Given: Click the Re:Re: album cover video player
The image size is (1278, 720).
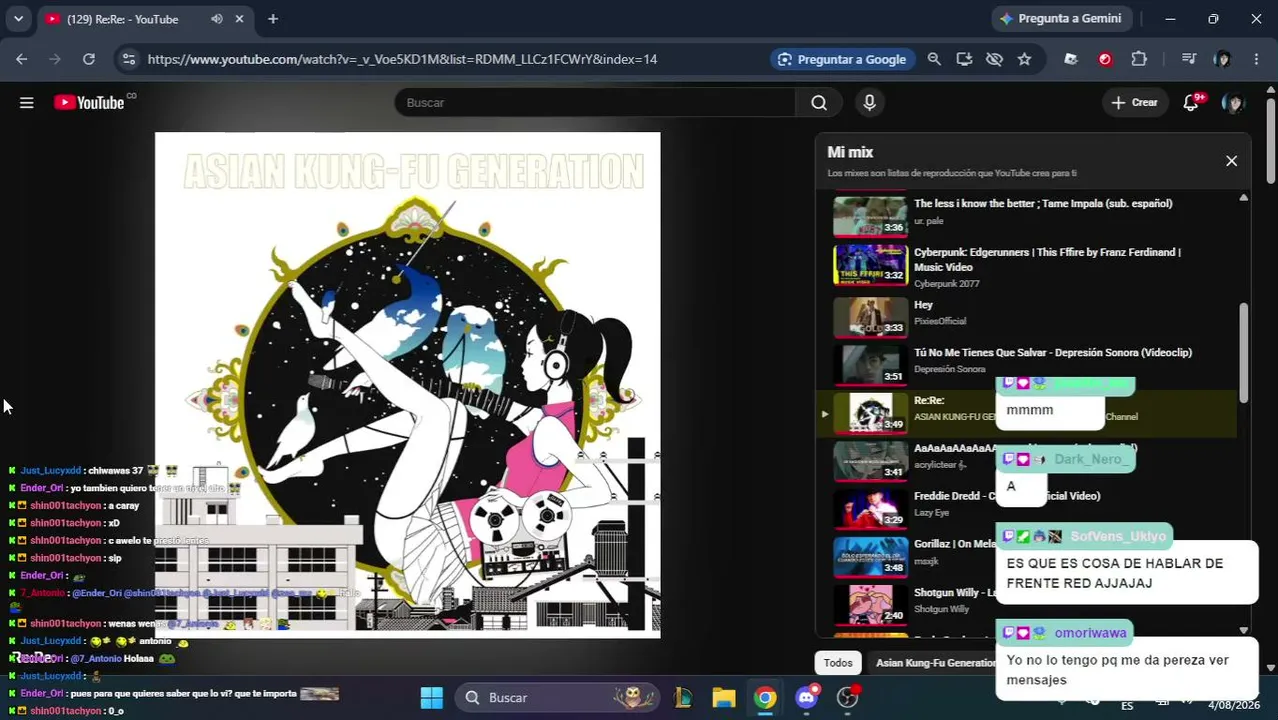Looking at the screenshot, I should coord(407,385).
